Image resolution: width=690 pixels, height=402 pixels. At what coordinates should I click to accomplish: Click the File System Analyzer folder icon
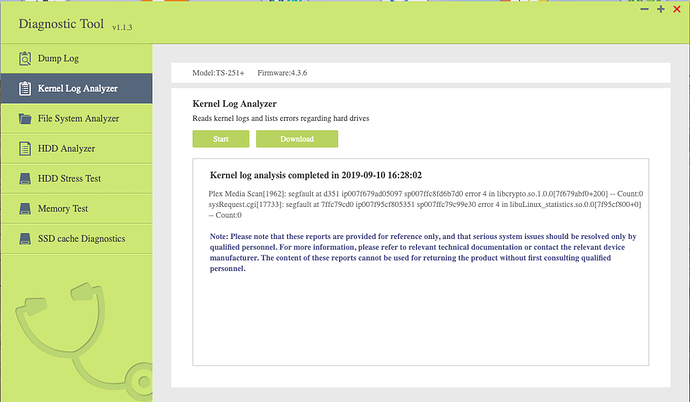tap(25, 118)
